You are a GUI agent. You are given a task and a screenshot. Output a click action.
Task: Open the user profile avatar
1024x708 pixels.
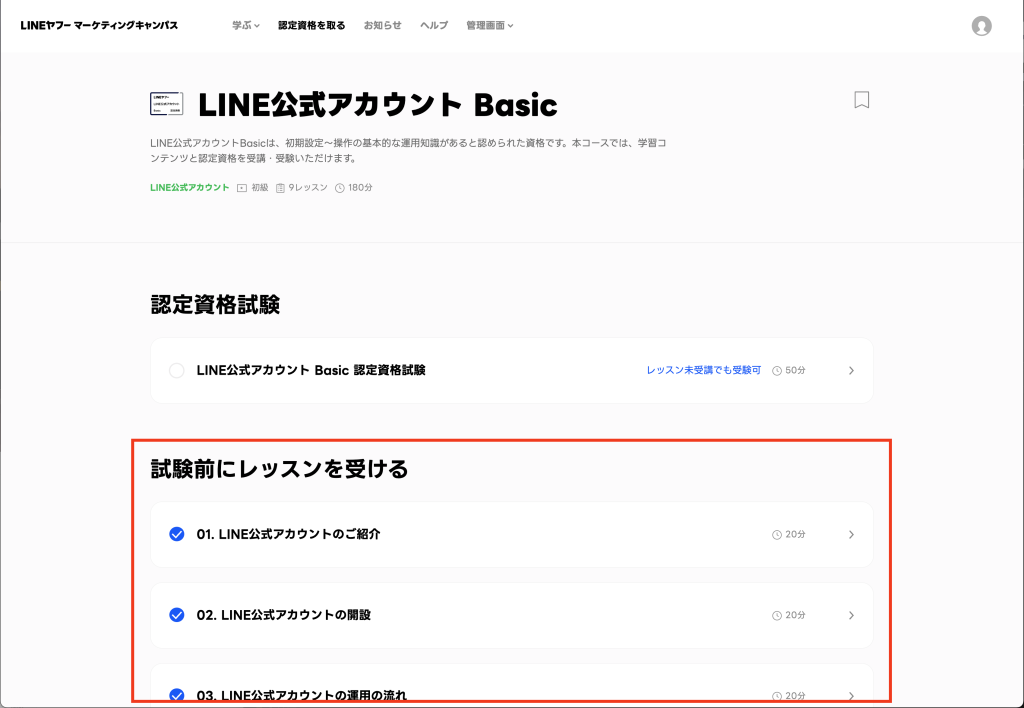(x=981, y=26)
